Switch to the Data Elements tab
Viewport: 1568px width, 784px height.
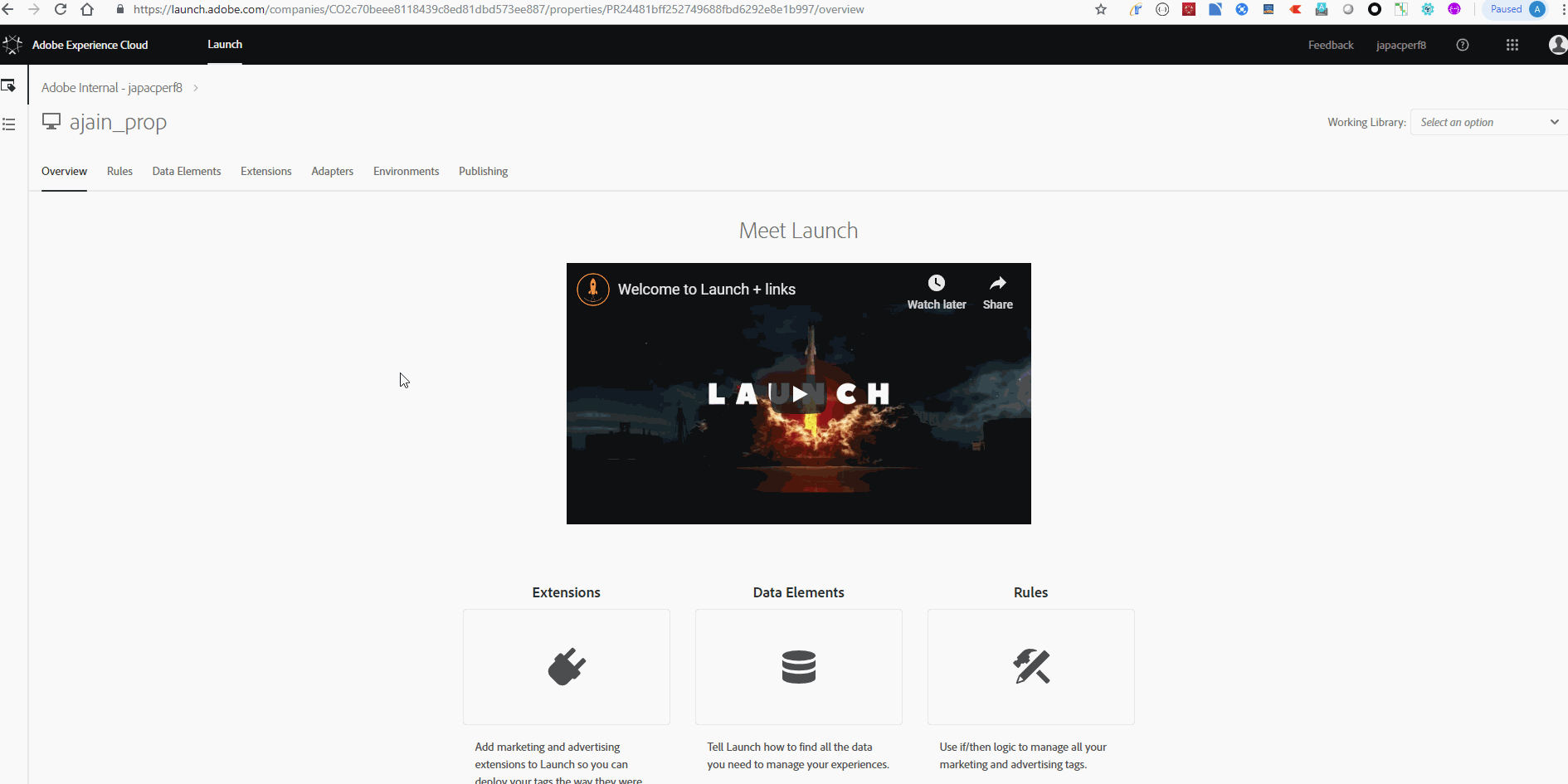tap(187, 171)
